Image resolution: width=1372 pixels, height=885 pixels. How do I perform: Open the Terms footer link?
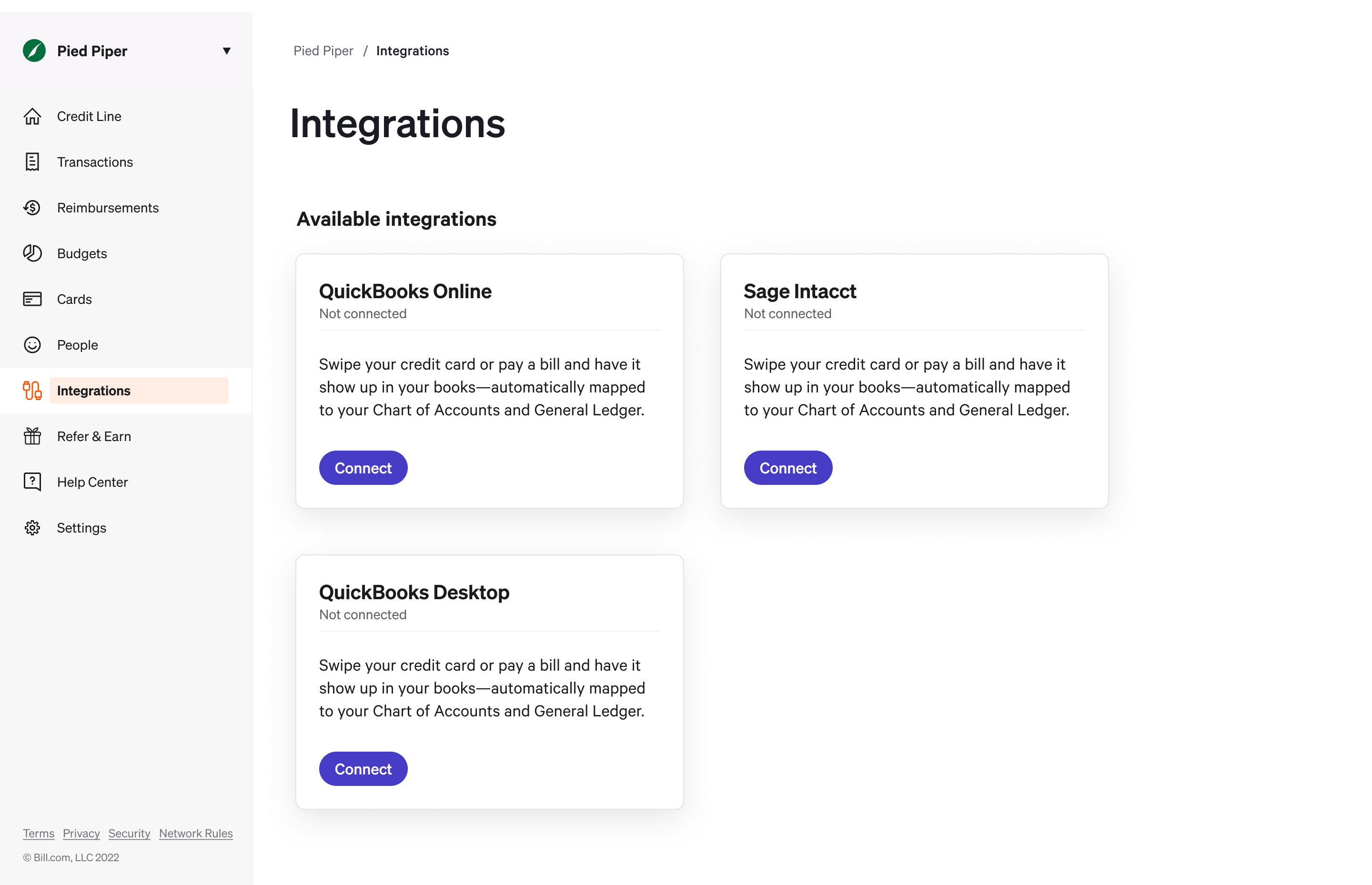[39, 833]
